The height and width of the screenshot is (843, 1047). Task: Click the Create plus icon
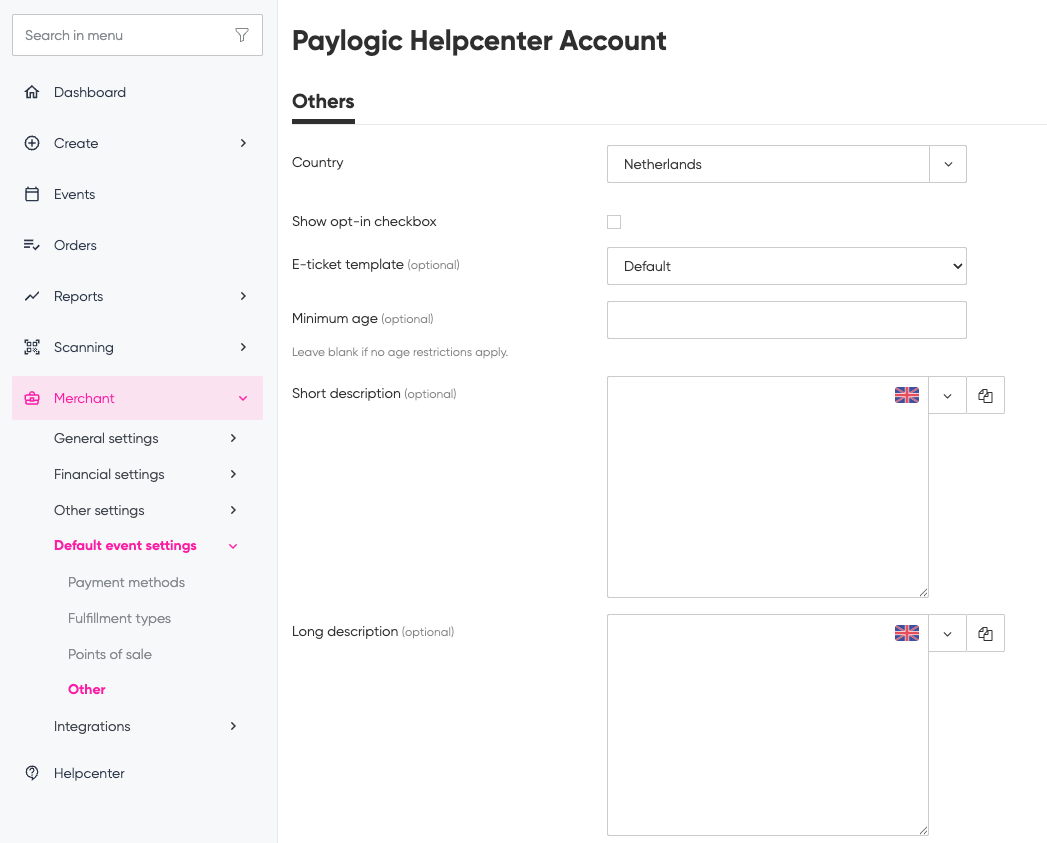32,143
